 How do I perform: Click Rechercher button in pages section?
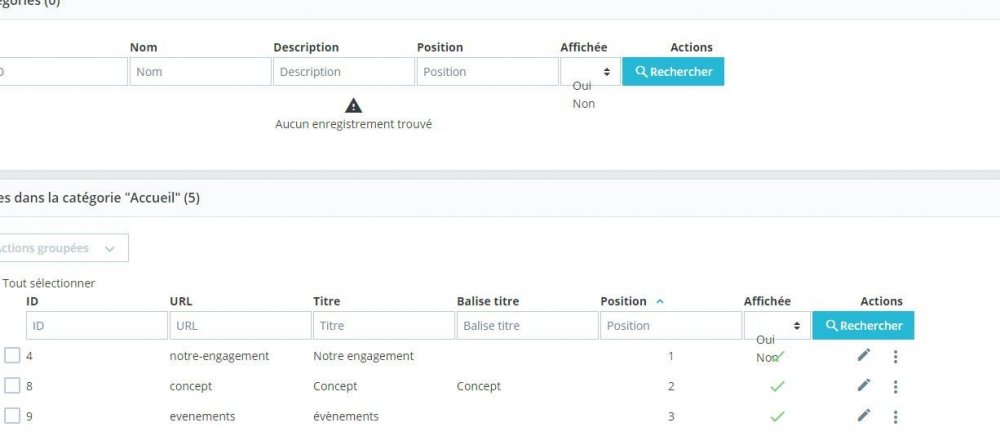863,326
